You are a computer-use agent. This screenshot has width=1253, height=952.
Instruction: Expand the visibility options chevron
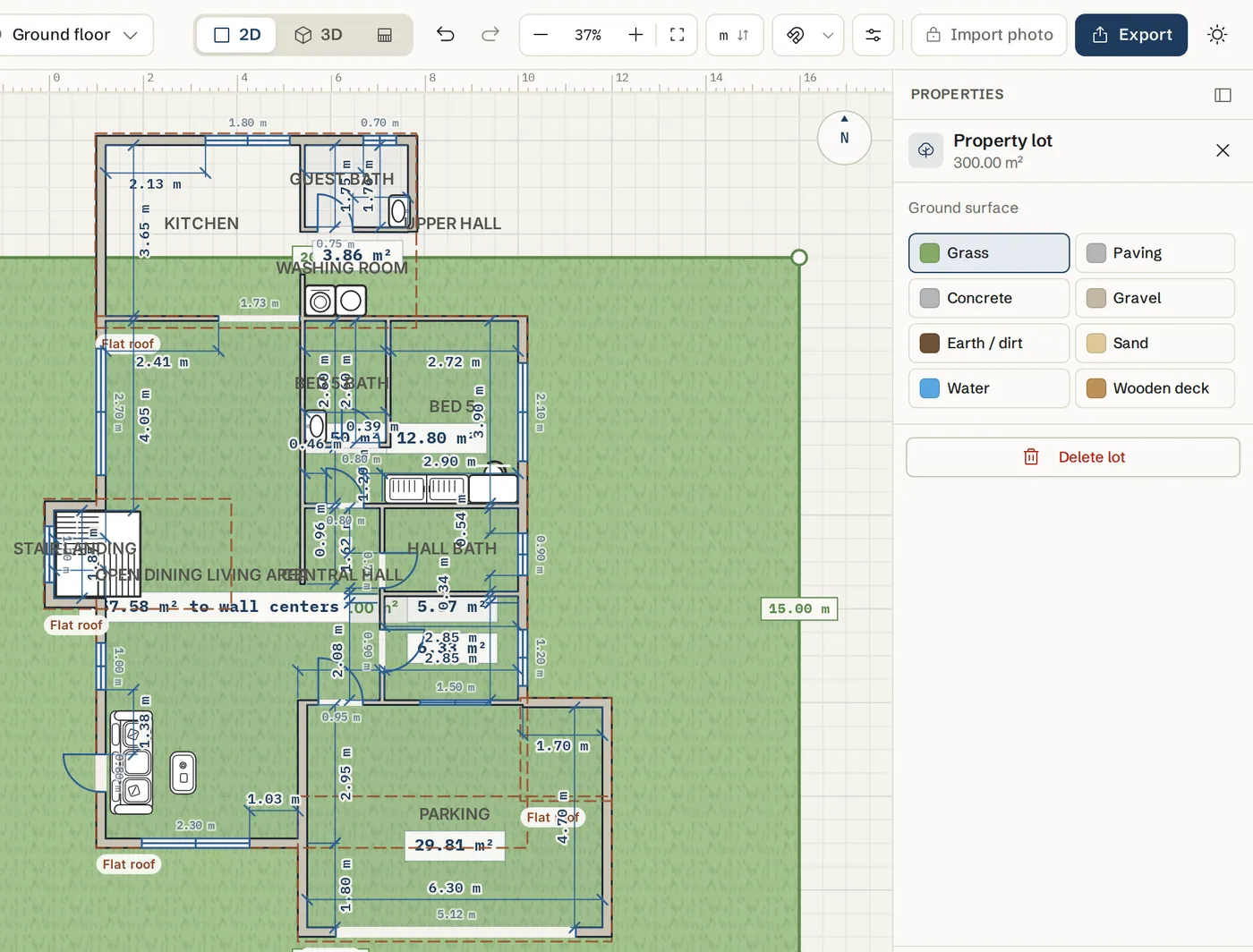[x=828, y=35]
